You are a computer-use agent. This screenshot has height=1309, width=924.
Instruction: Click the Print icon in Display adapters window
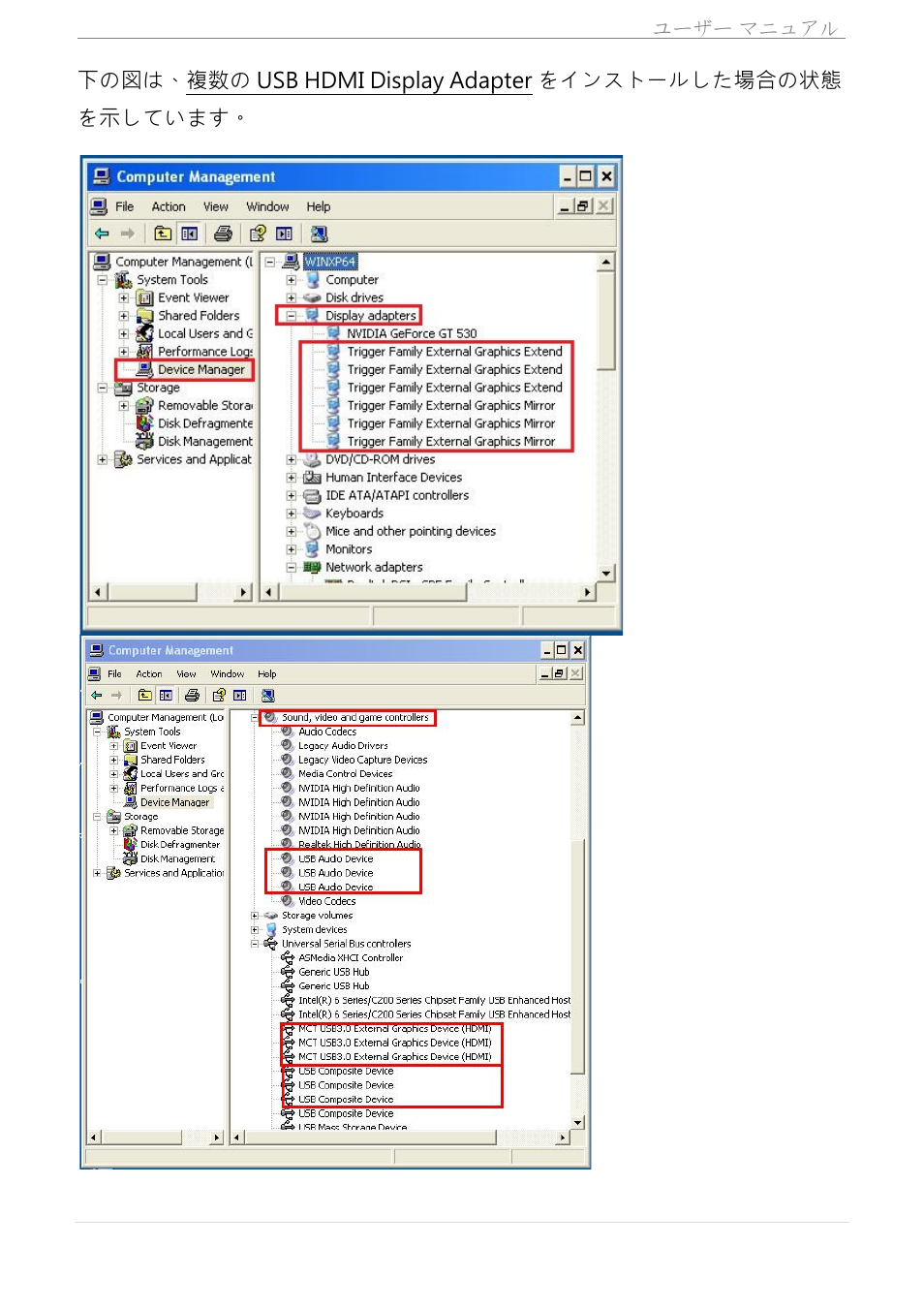tap(223, 234)
